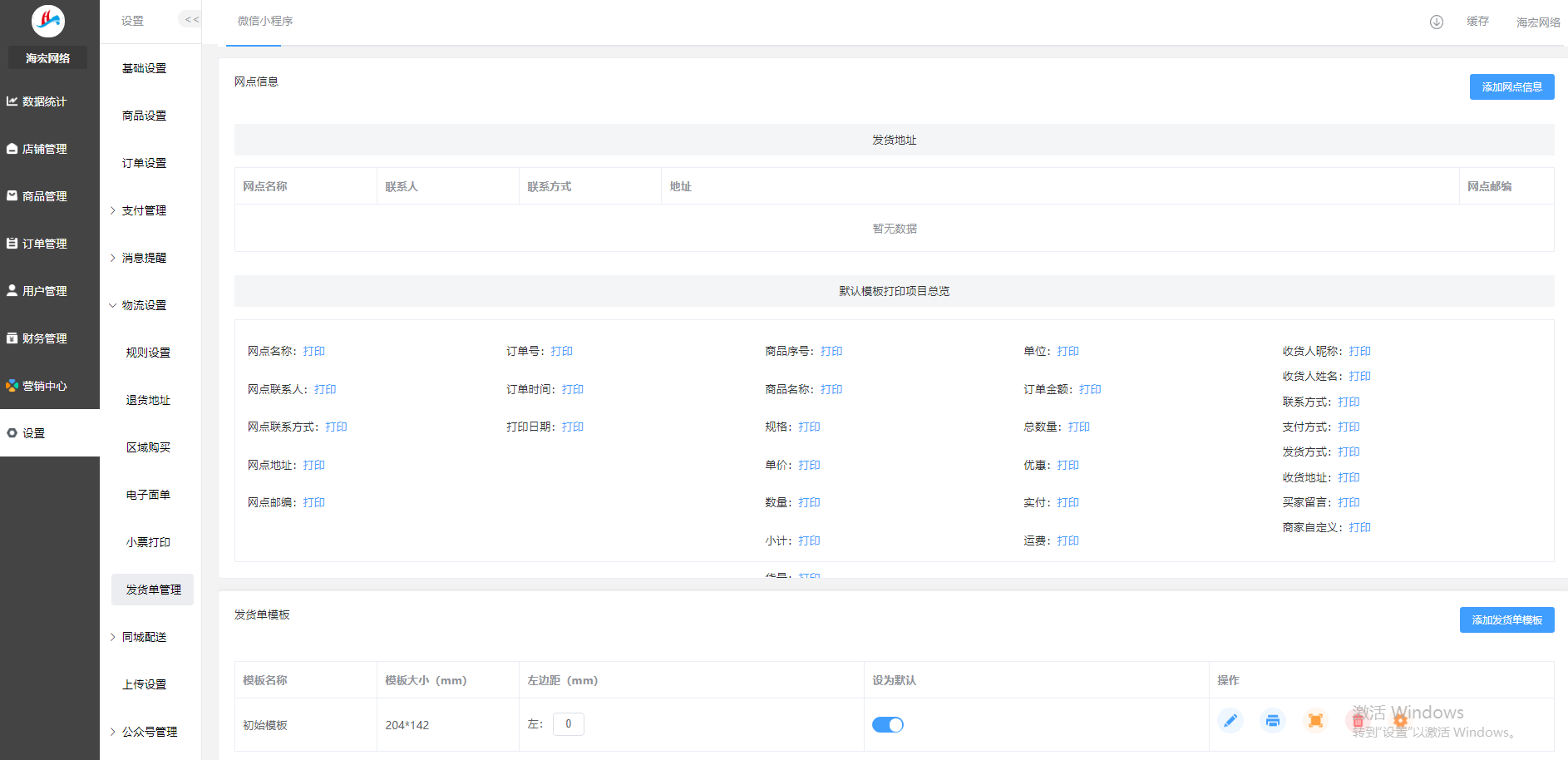The image size is (1568, 760).
Task: Toggle 打印 for 网点联系方式
Action: (x=336, y=427)
